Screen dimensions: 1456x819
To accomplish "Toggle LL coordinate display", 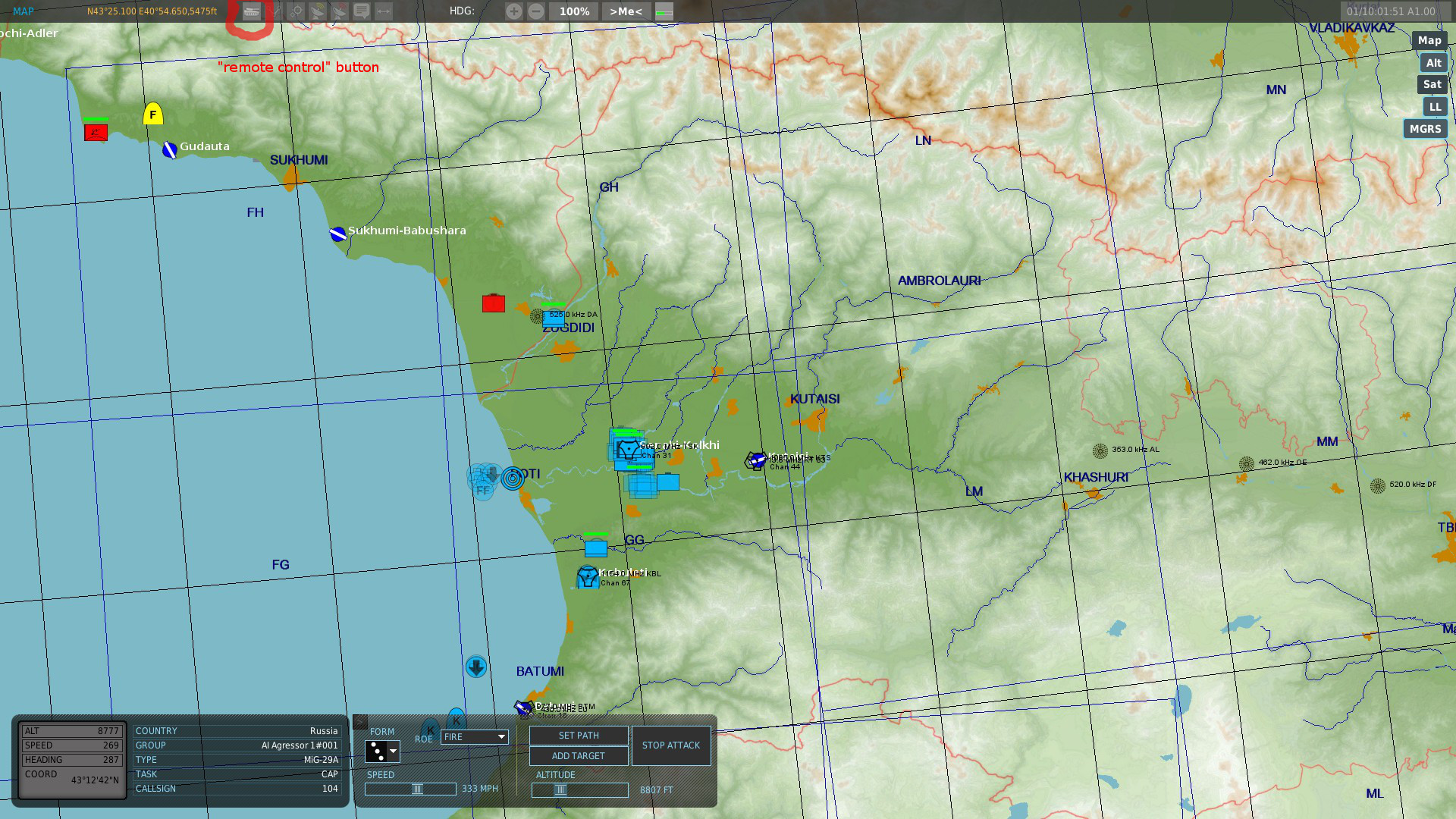I will pos(1436,107).
